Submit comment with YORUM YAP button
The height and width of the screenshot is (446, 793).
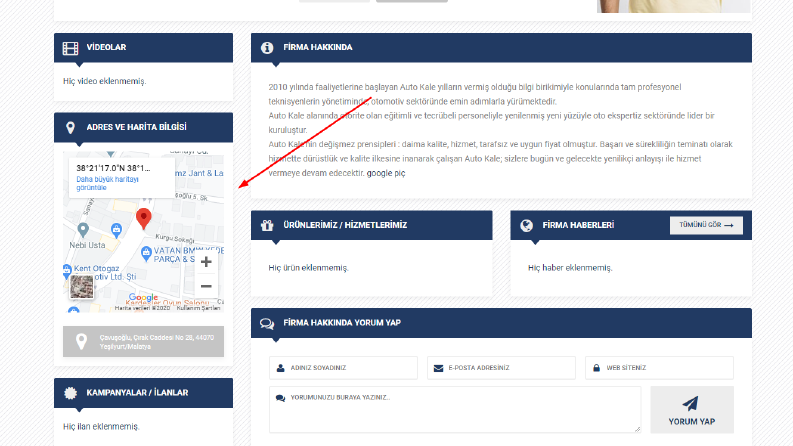[692, 410]
